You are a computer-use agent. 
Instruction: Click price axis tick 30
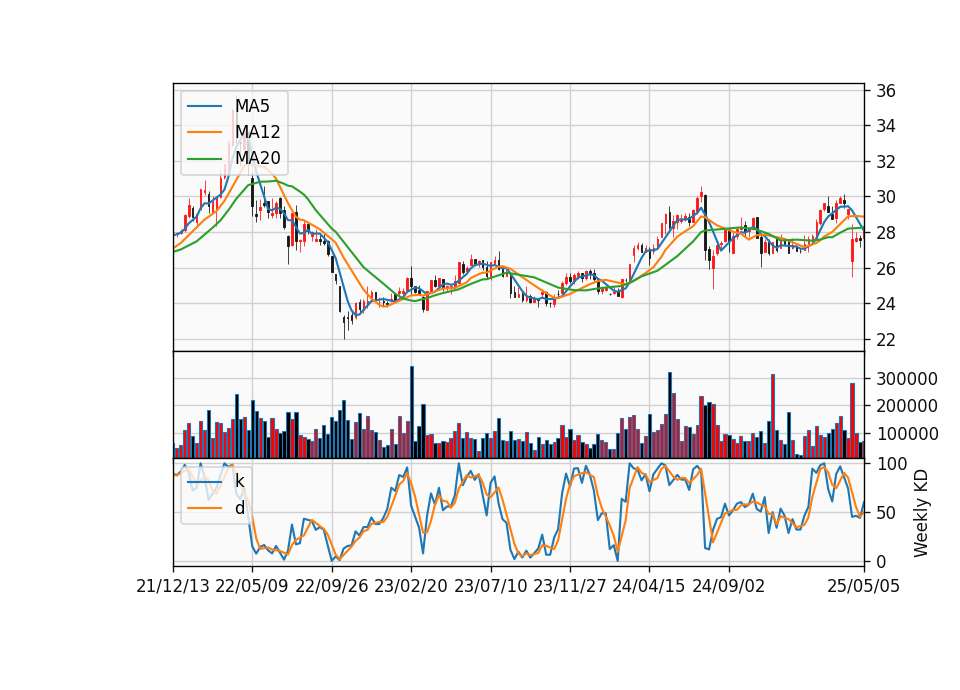tap(886, 197)
